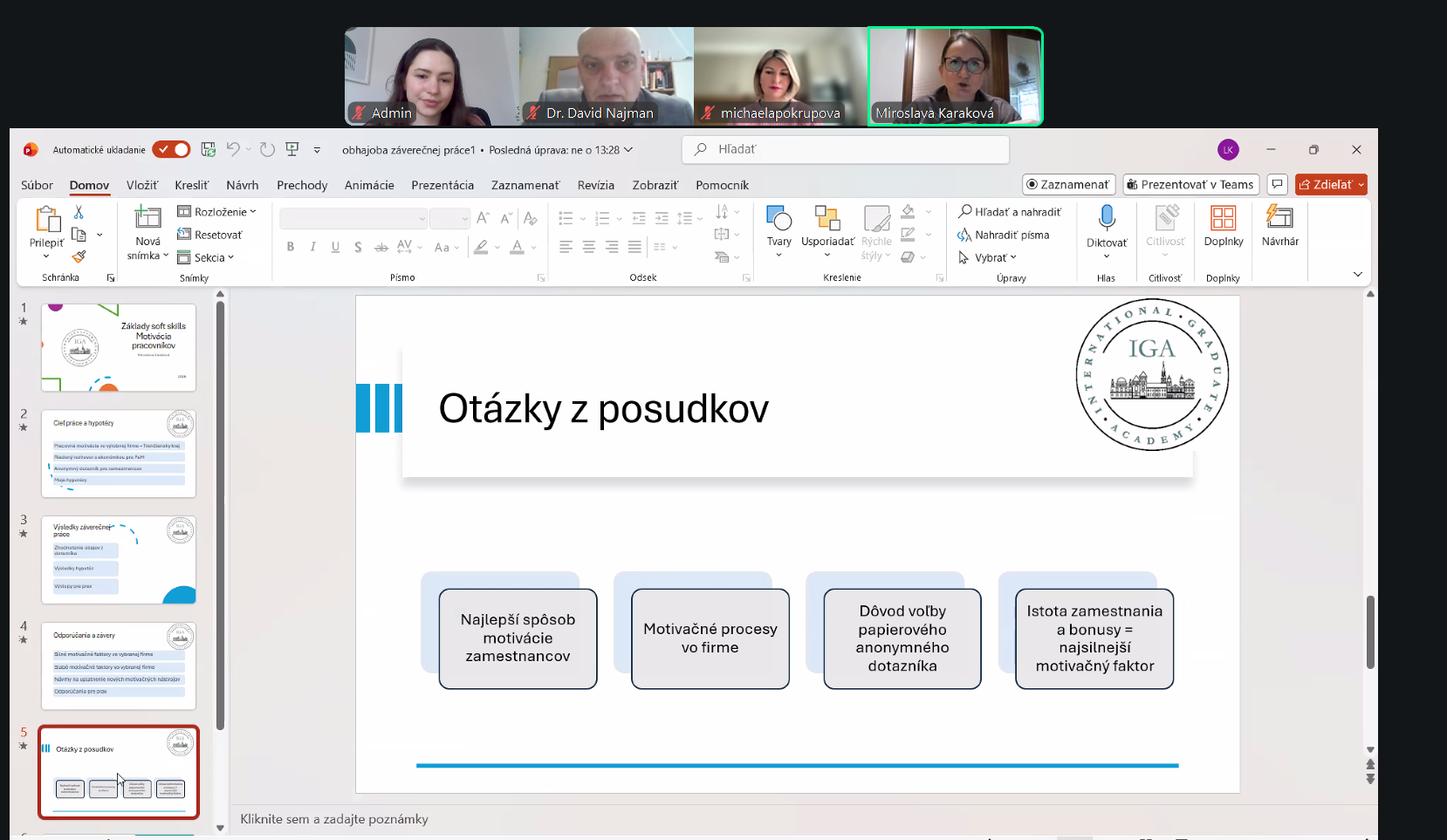Image resolution: width=1447 pixels, height=840 pixels.
Task: Open the Sekcia dropdown
Action: [x=207, y=257]
